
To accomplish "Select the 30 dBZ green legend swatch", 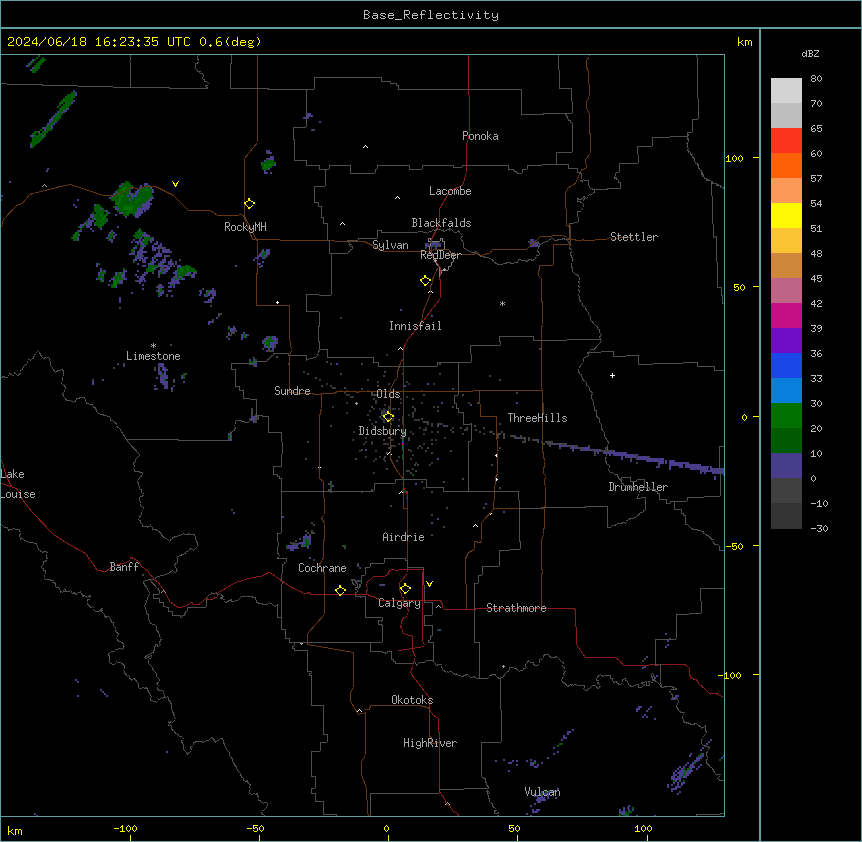I will click(786, 416).
